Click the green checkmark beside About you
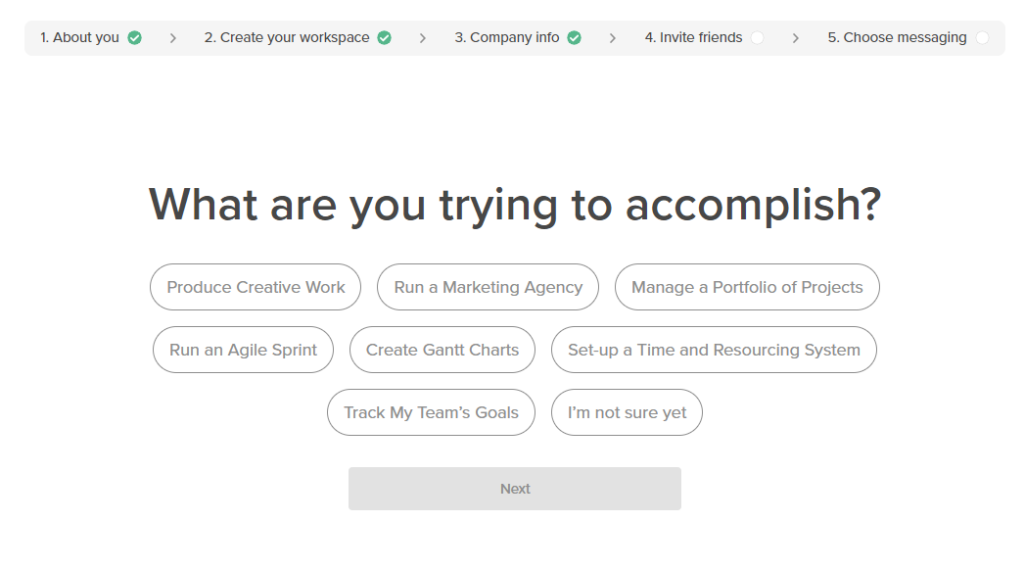 click(135, 38)
